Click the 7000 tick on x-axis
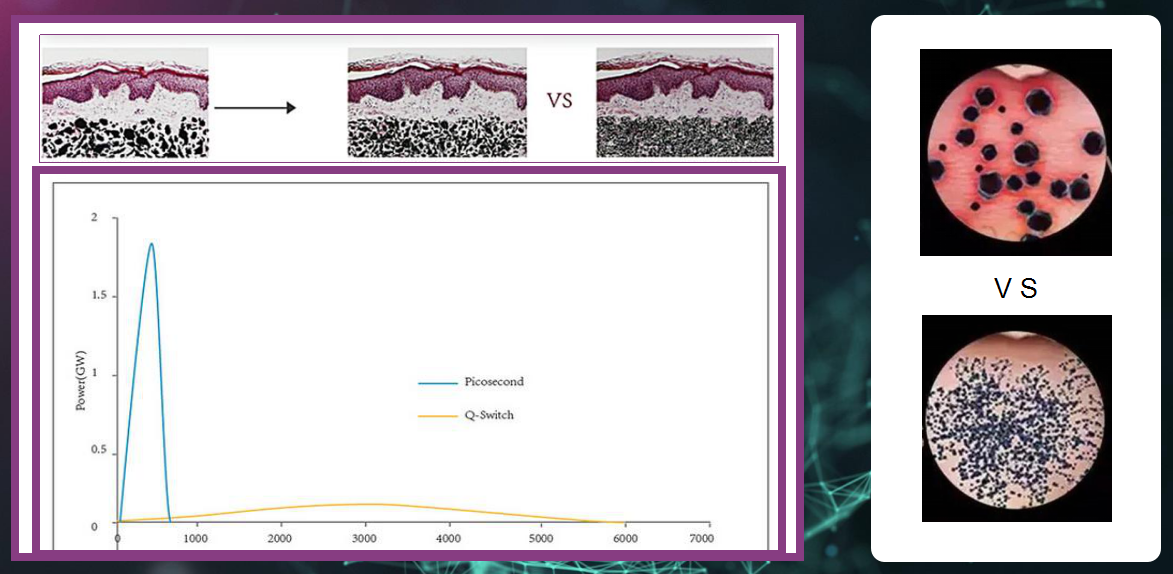1173x574 pixels. click(x=700, y=538)
